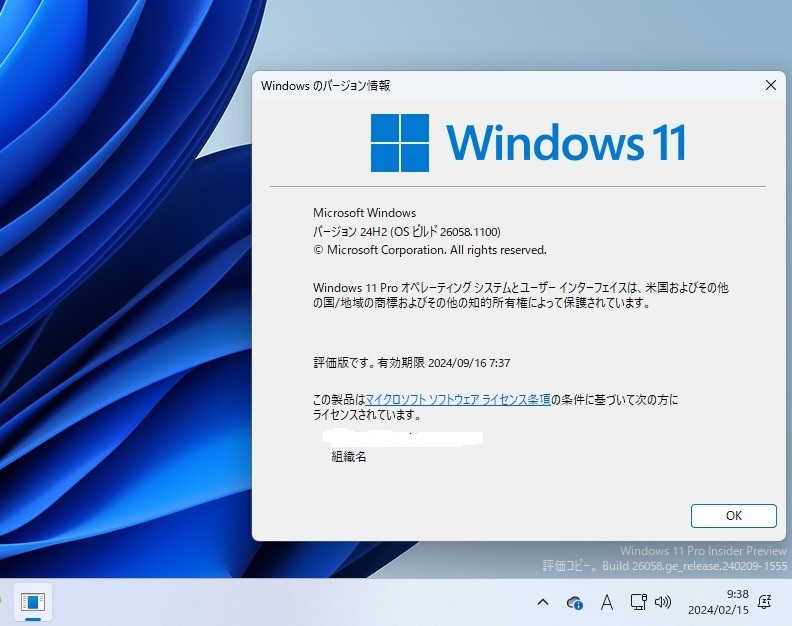Switch input mode with the IME A indicator
The image size is (792, 626).
coord(607,602)
